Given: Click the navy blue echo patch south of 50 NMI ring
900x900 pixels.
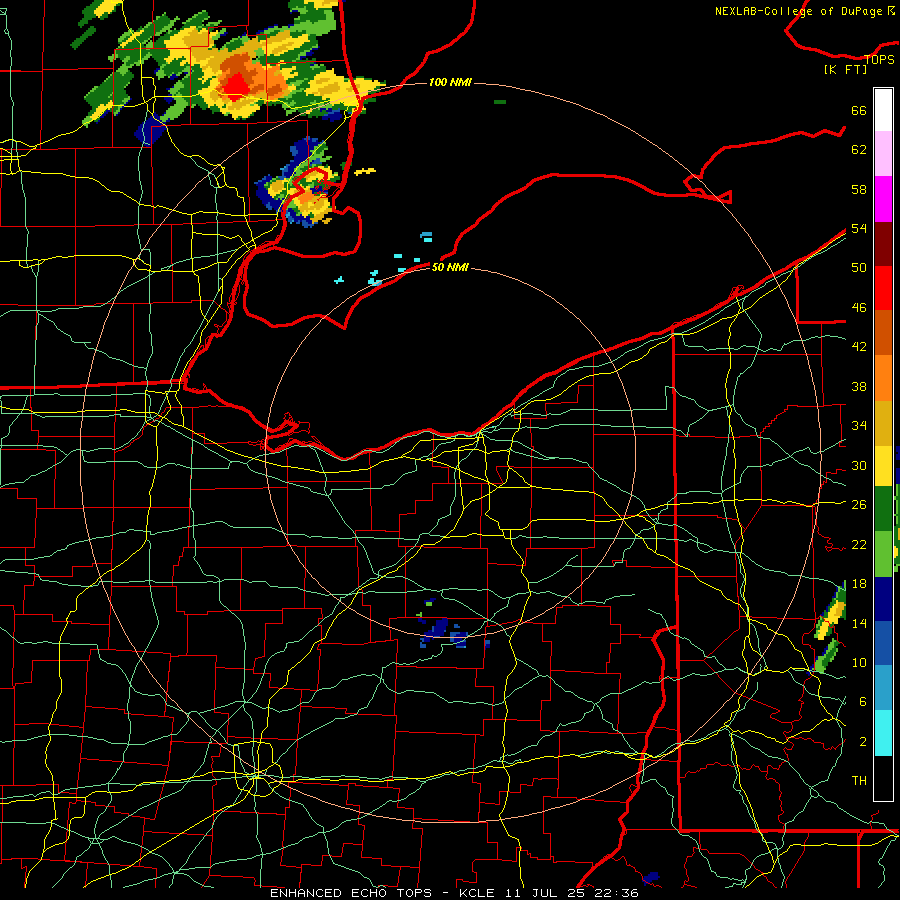Looking at the screenshot, I should (x=435, y=628).
